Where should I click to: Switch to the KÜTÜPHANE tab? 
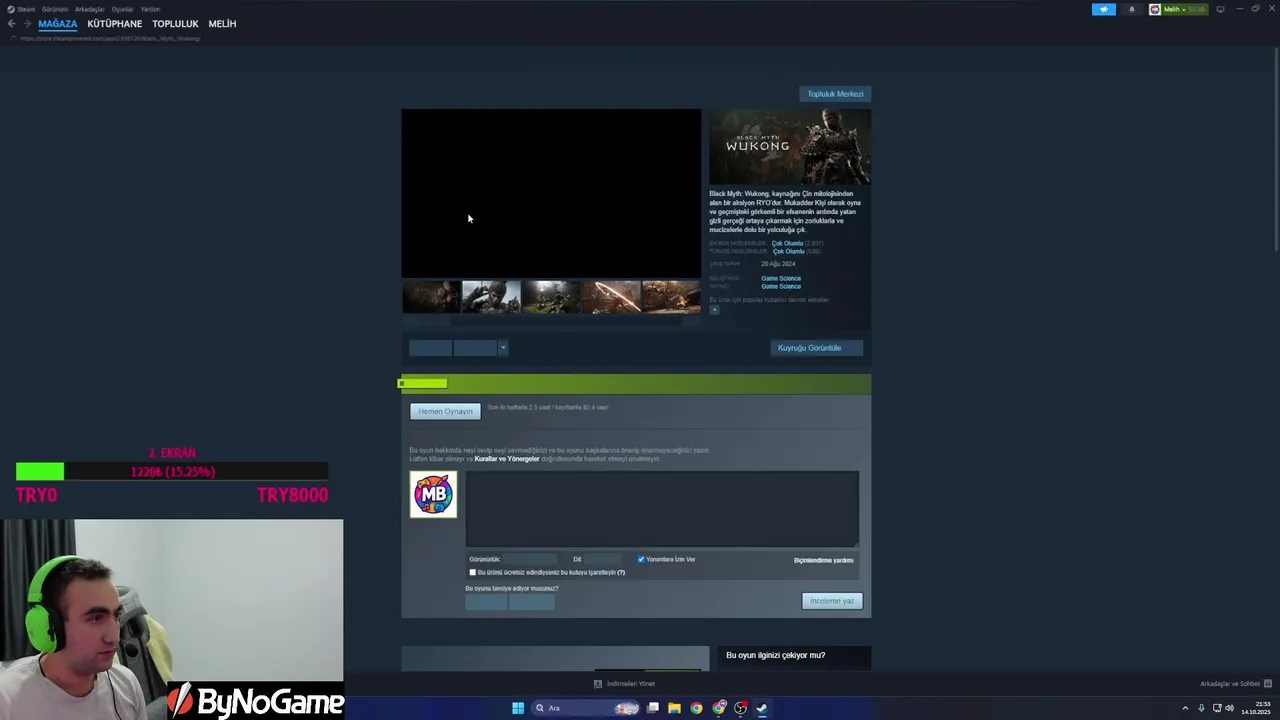tap(115, 24)
